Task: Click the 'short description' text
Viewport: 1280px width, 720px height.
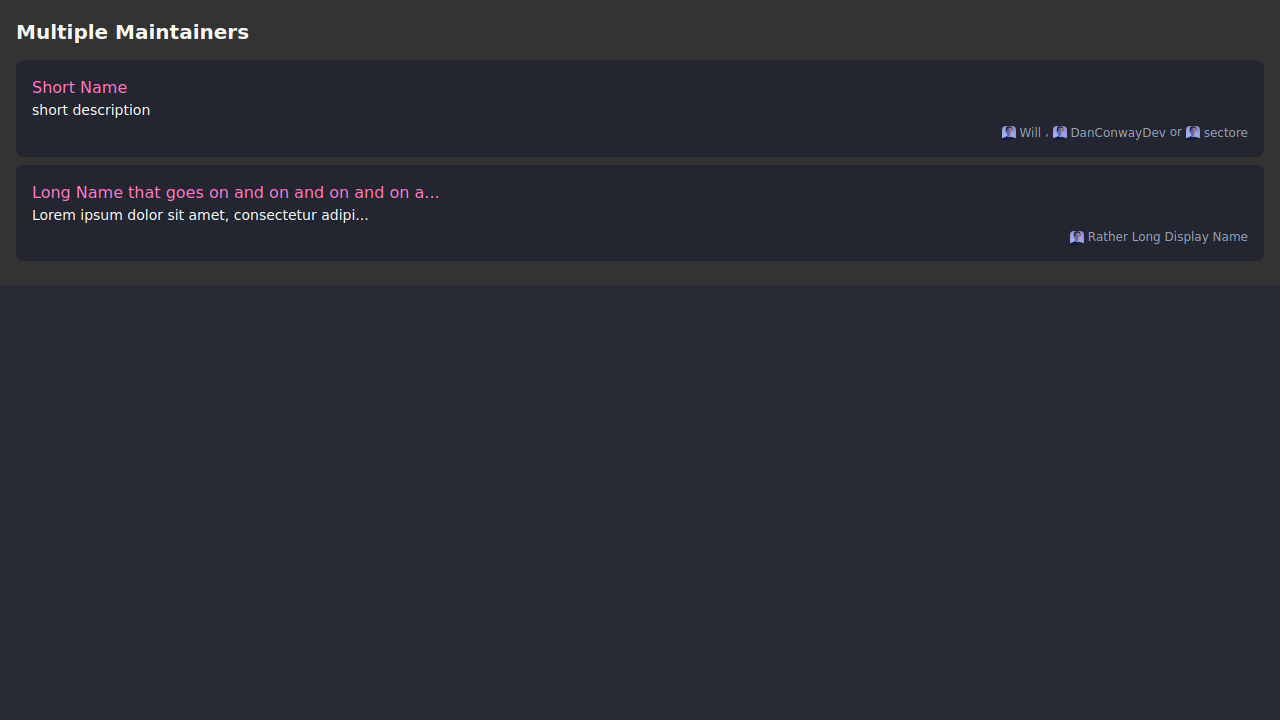Action: (91, 110)
